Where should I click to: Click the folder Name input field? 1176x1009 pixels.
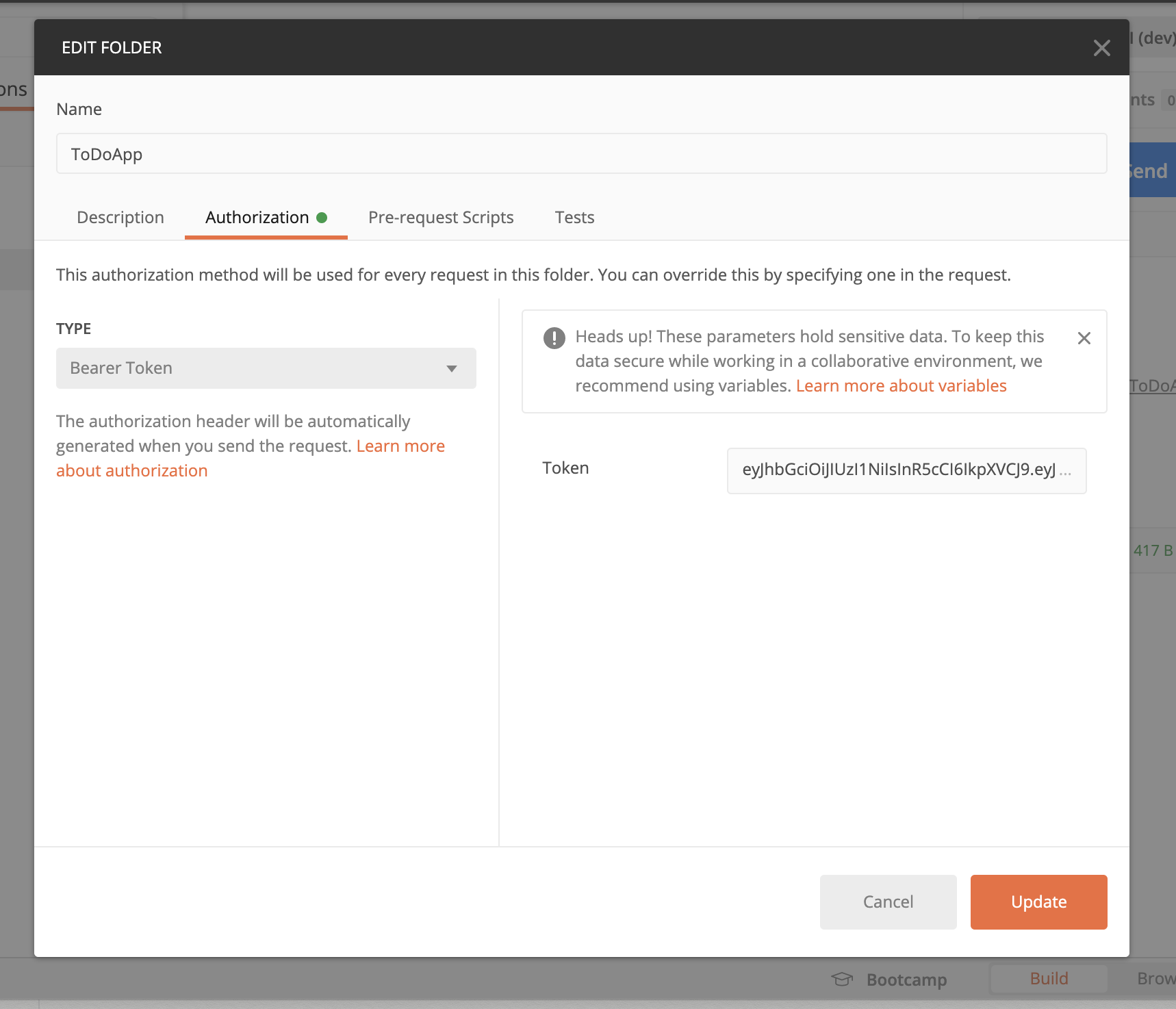[581, 154]
